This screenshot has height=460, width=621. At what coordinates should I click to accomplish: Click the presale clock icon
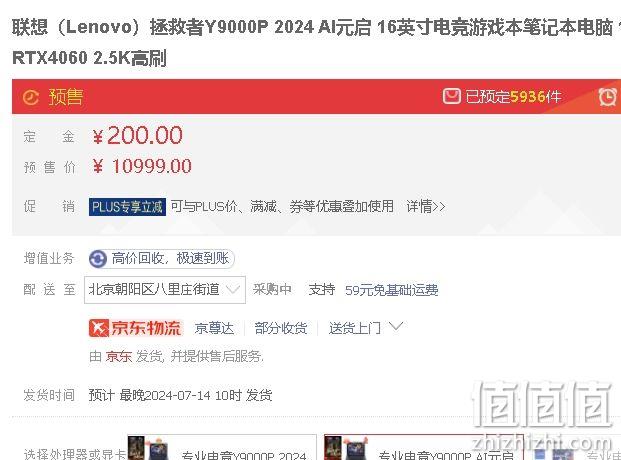pyautogui.click(x=30, y=97)
